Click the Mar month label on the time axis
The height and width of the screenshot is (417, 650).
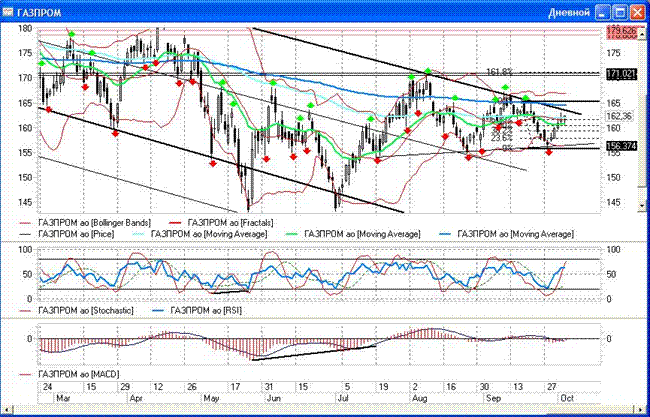click(x=63, y=398)
